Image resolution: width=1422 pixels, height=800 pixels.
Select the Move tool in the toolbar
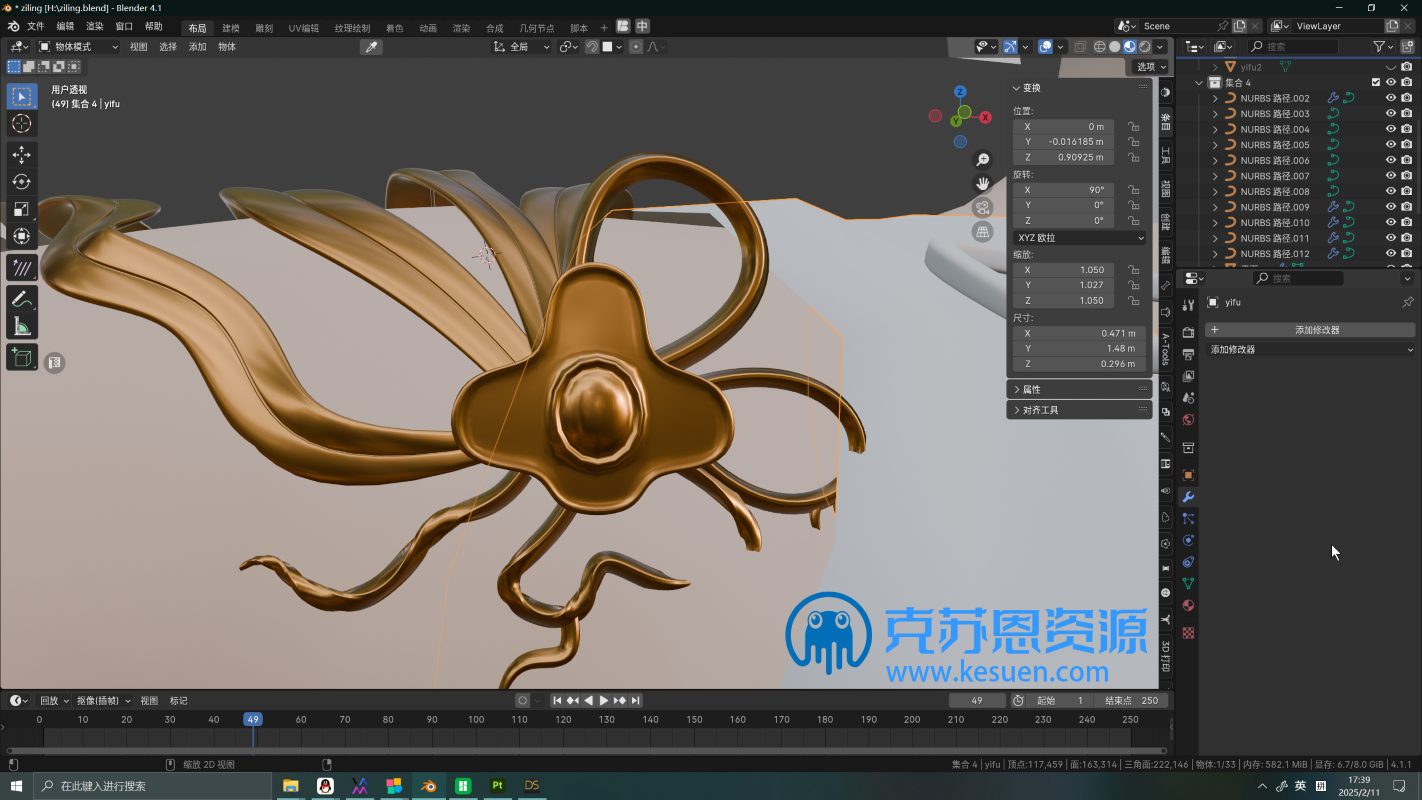pyautogui.click(x=21, y=155)
